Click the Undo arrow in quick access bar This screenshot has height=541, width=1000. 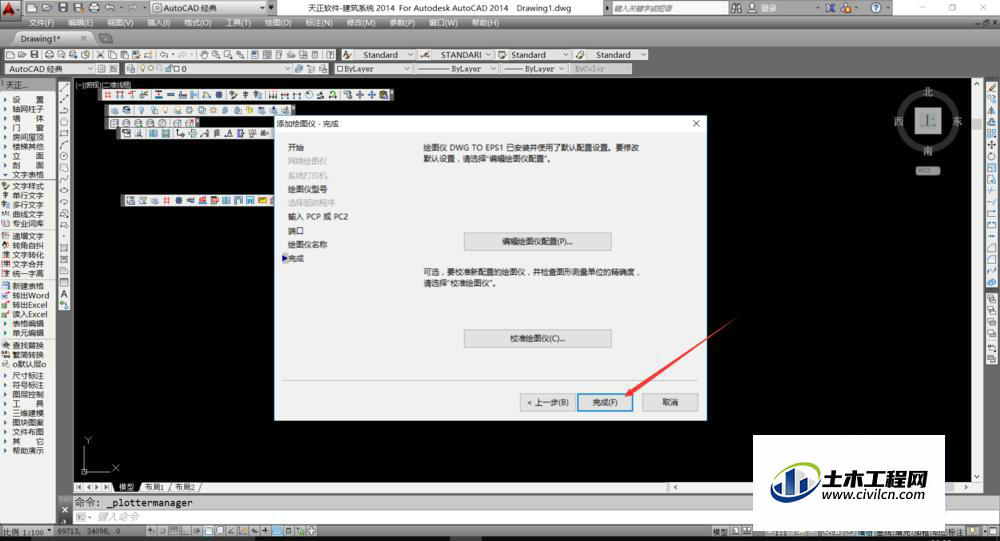[110, 8]
